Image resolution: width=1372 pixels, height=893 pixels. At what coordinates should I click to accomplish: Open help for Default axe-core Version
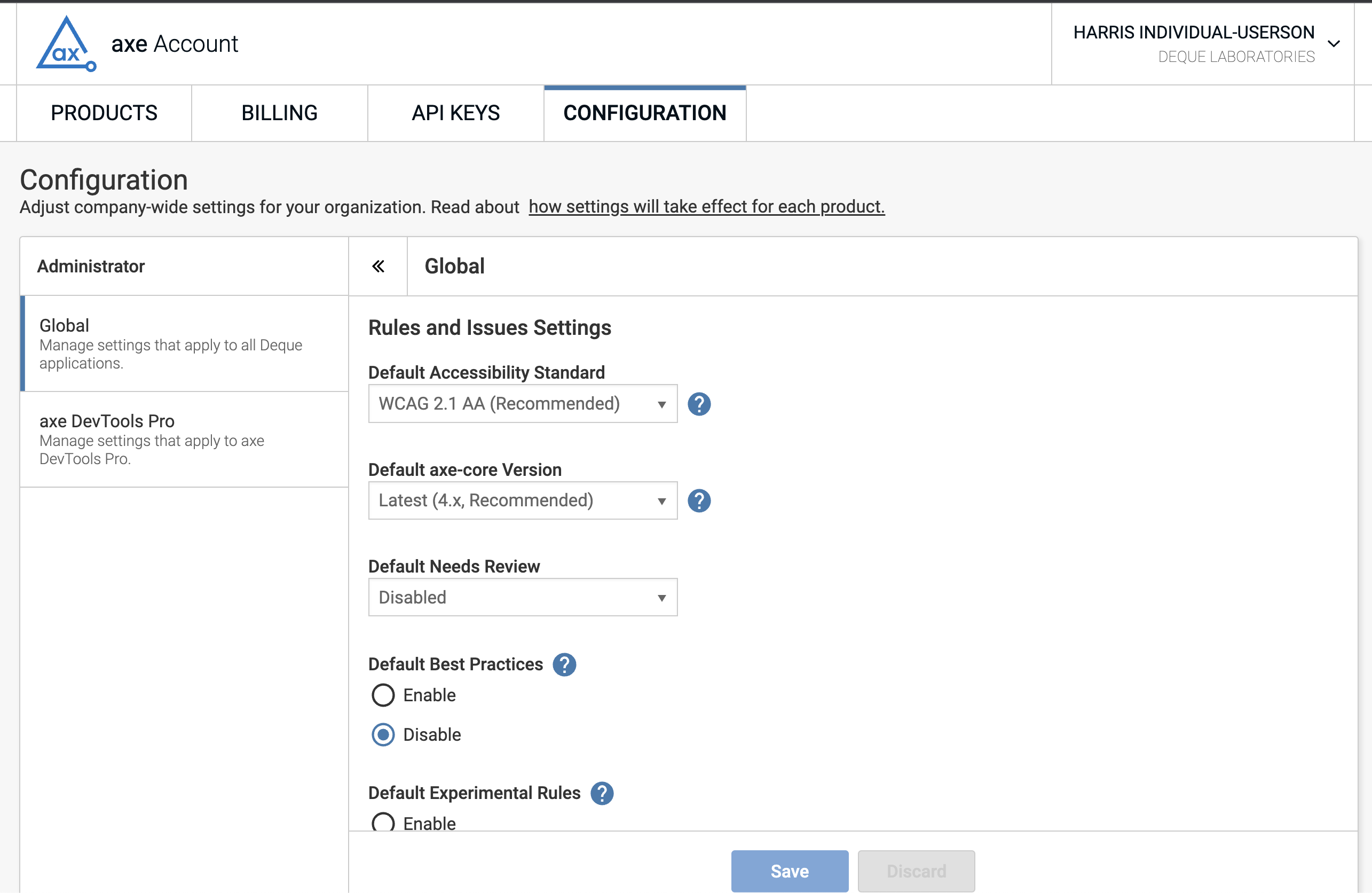(699, 501)
